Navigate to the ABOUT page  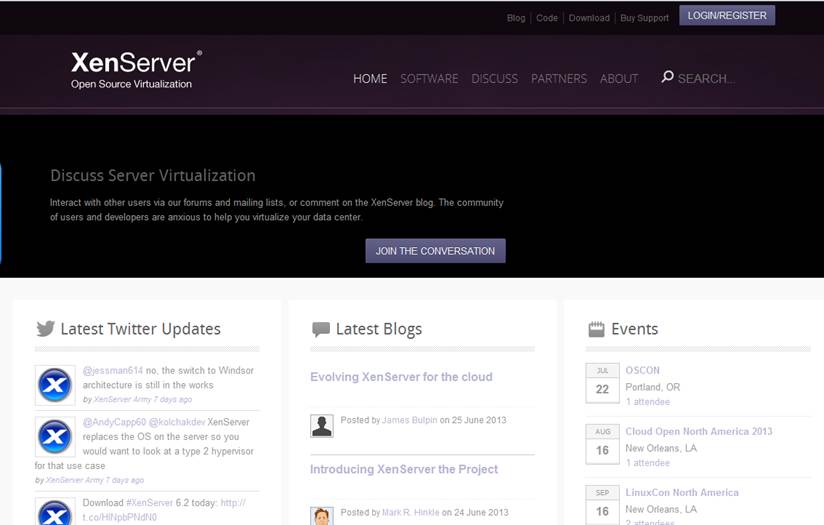pos(619,79)
